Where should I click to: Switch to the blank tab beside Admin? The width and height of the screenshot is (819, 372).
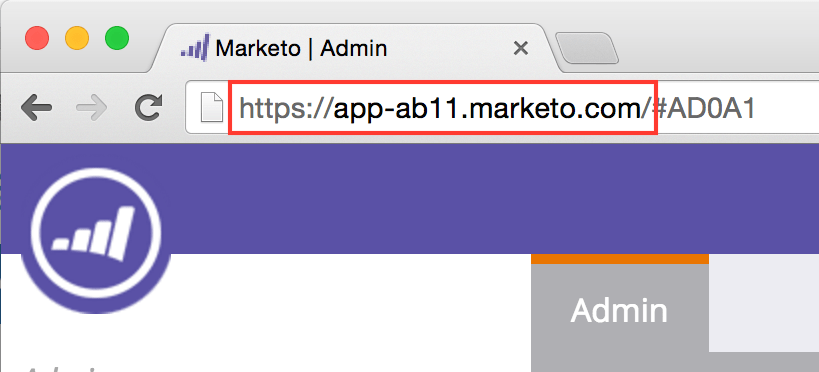coord(764,303)
